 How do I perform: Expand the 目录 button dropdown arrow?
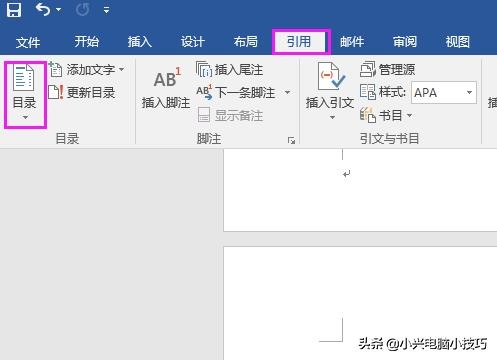point(25,117)
